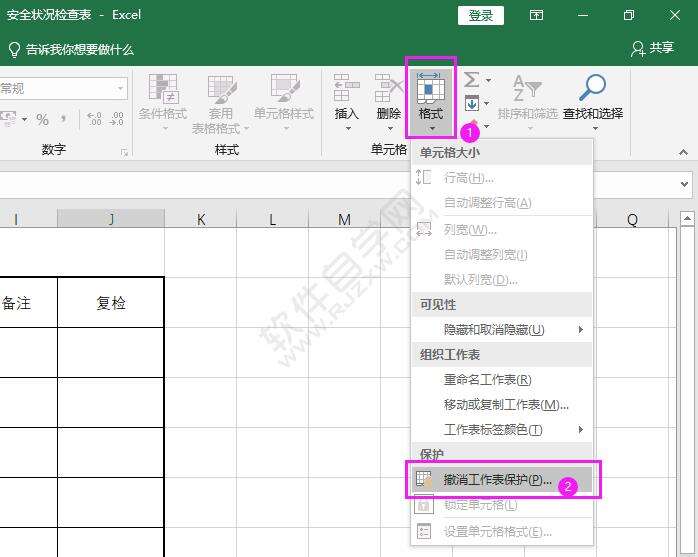Open Find and Select (查找和选择)

pyautogui.click(x=592, y=102)
